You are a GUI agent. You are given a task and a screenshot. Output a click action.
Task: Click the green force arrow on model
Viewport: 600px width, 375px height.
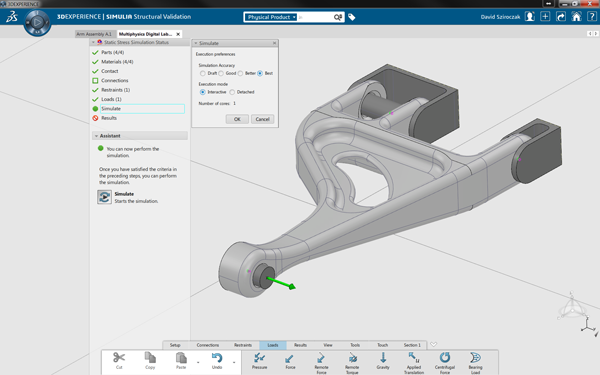click(281, 284)
